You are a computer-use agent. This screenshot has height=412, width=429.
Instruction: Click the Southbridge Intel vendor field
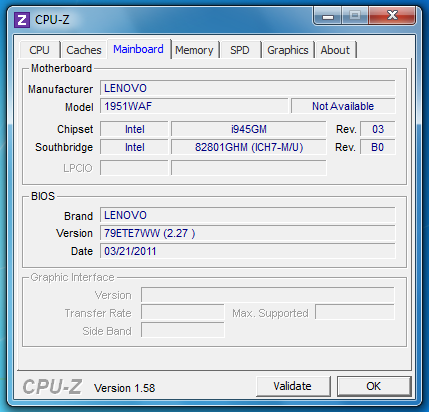tap(134, 147)
